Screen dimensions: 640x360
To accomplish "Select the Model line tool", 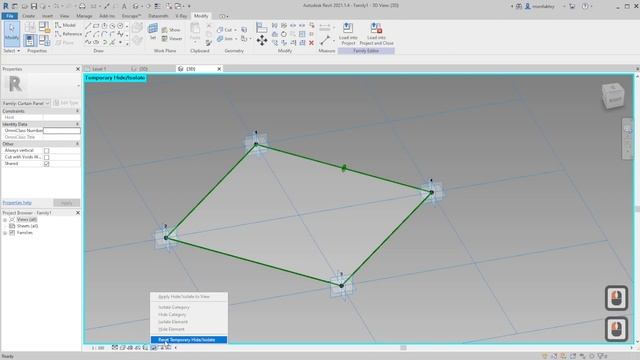I will (x=65, y=25).
